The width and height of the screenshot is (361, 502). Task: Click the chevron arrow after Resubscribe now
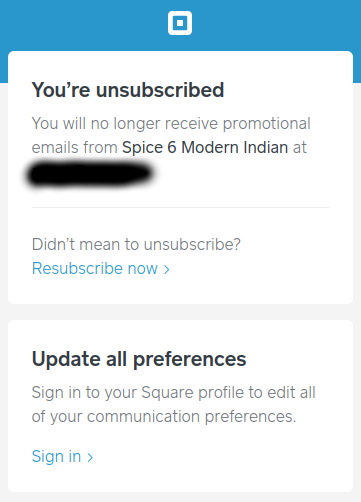166,269
